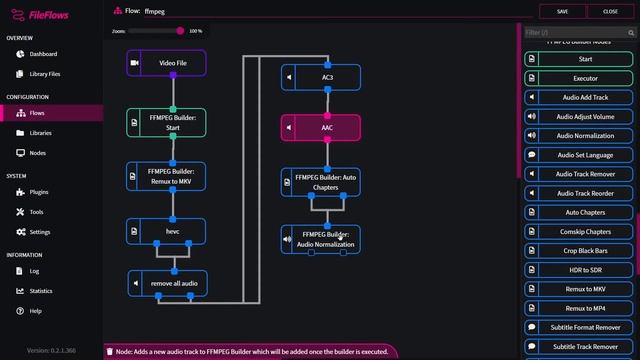640x360 pixels.
Task: Choose Audio Track Reorder in palette
Action: (579, 193)
